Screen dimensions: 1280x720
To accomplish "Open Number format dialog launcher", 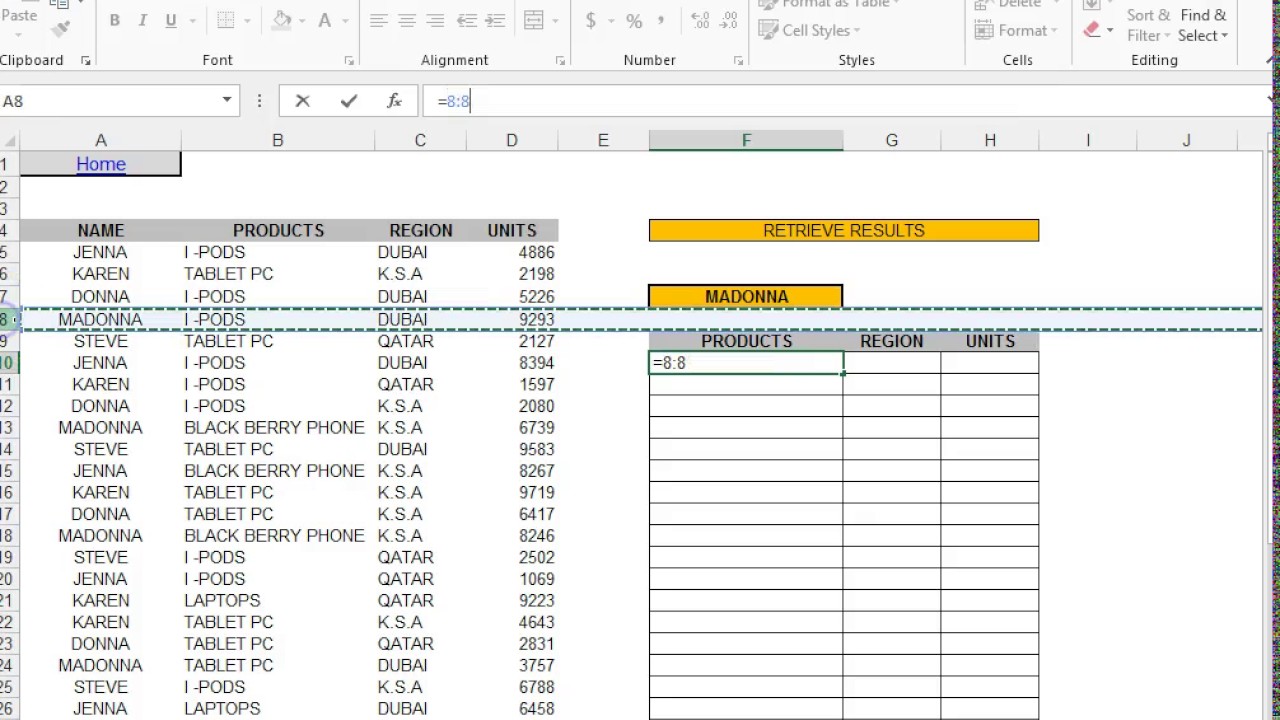I will 738,61.
